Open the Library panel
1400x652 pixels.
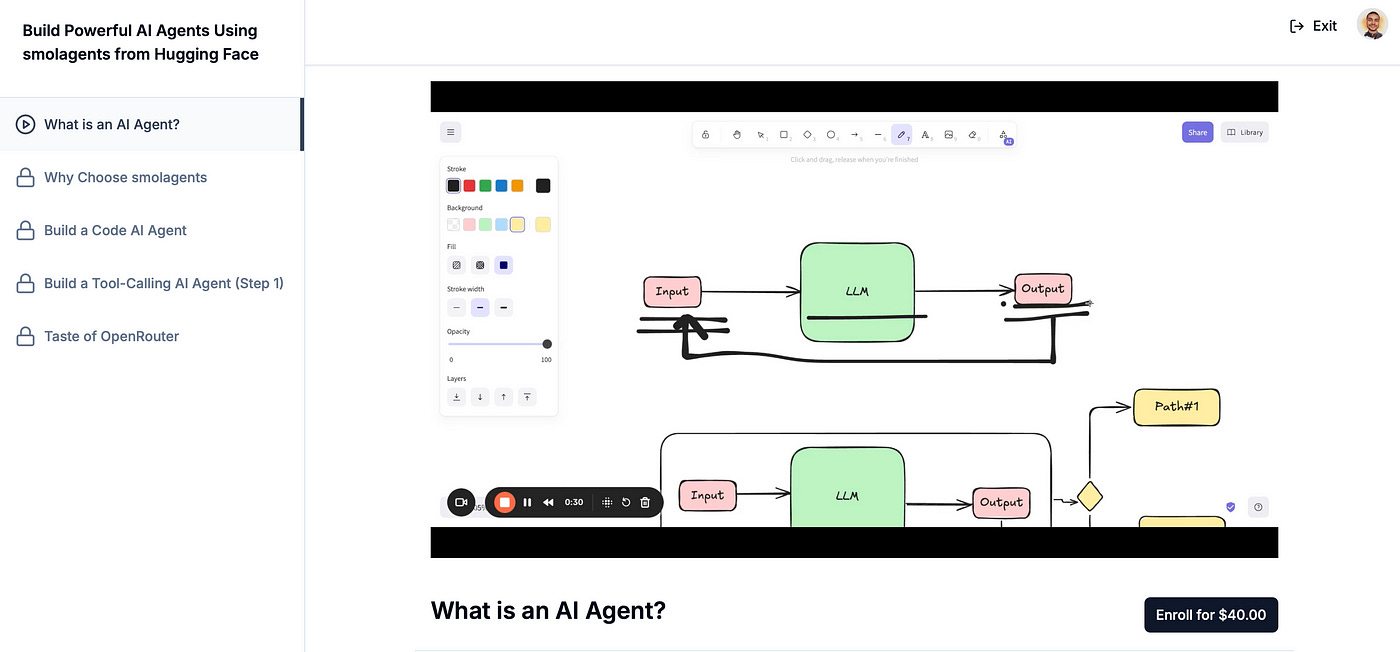1245,132
